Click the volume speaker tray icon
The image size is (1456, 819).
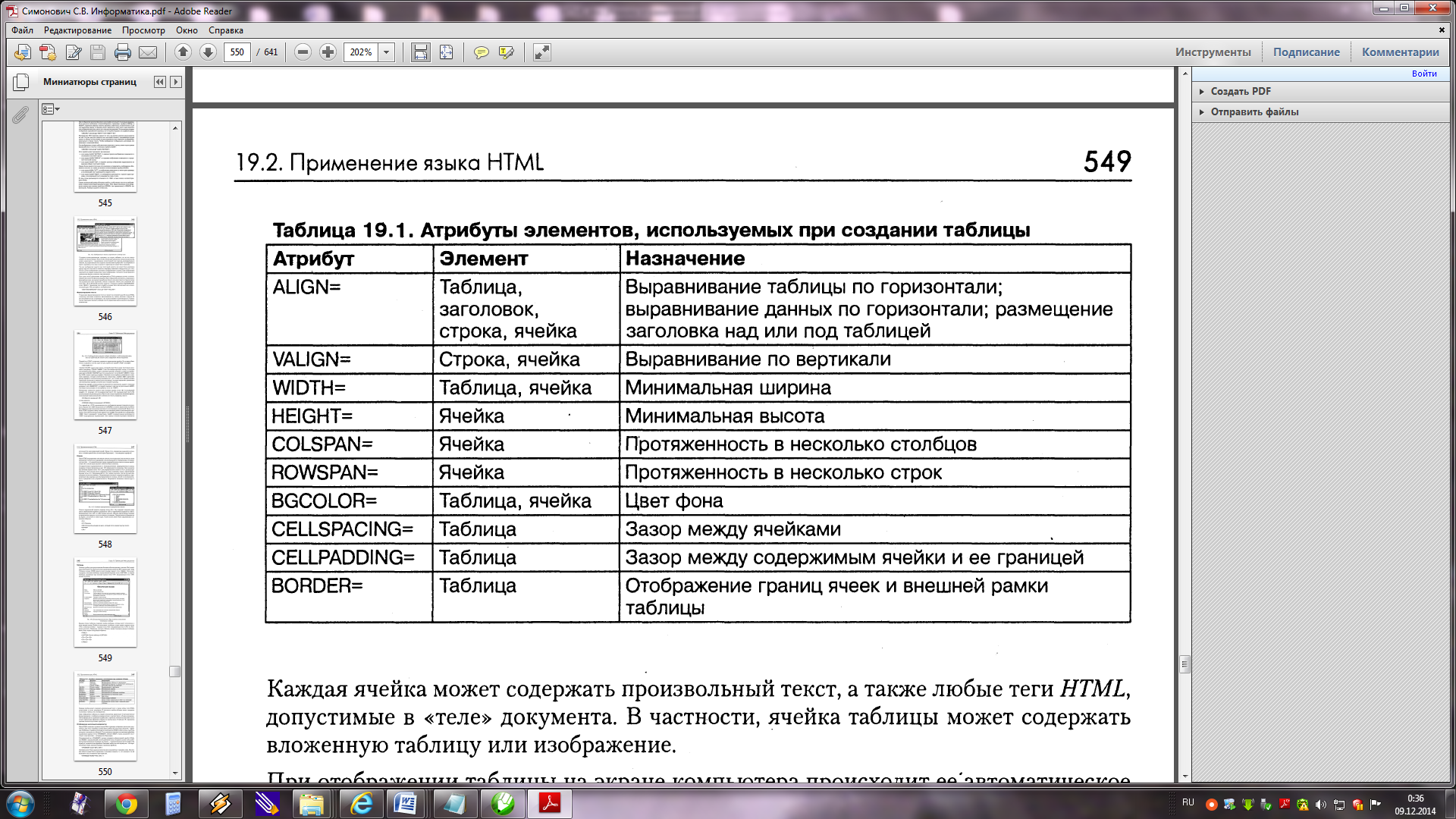pos(1320,805)
